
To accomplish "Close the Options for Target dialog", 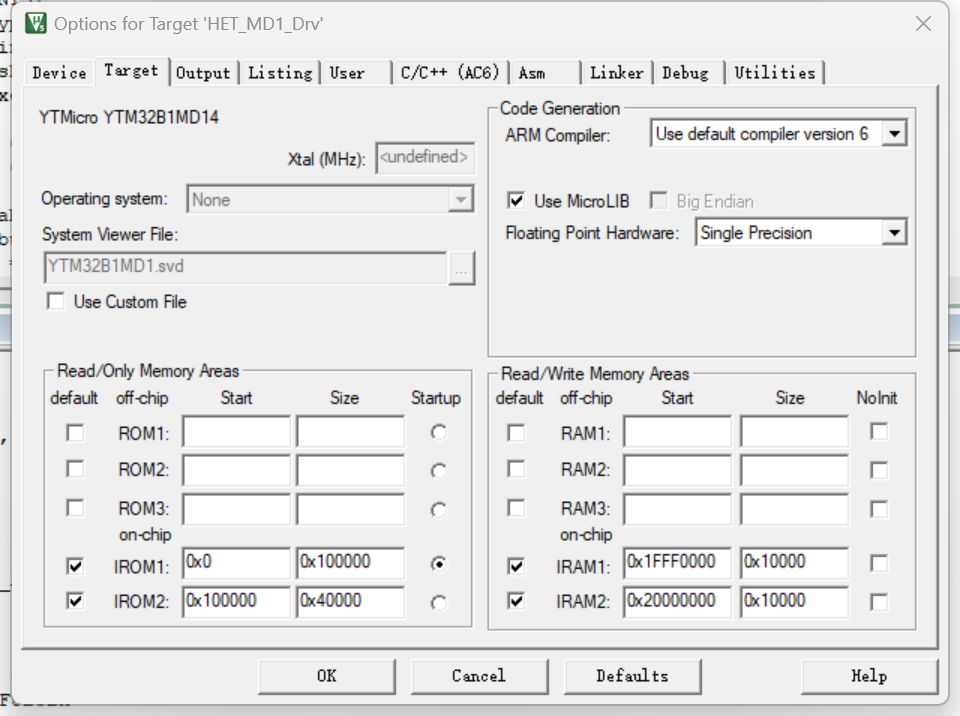I will (923, 24).
